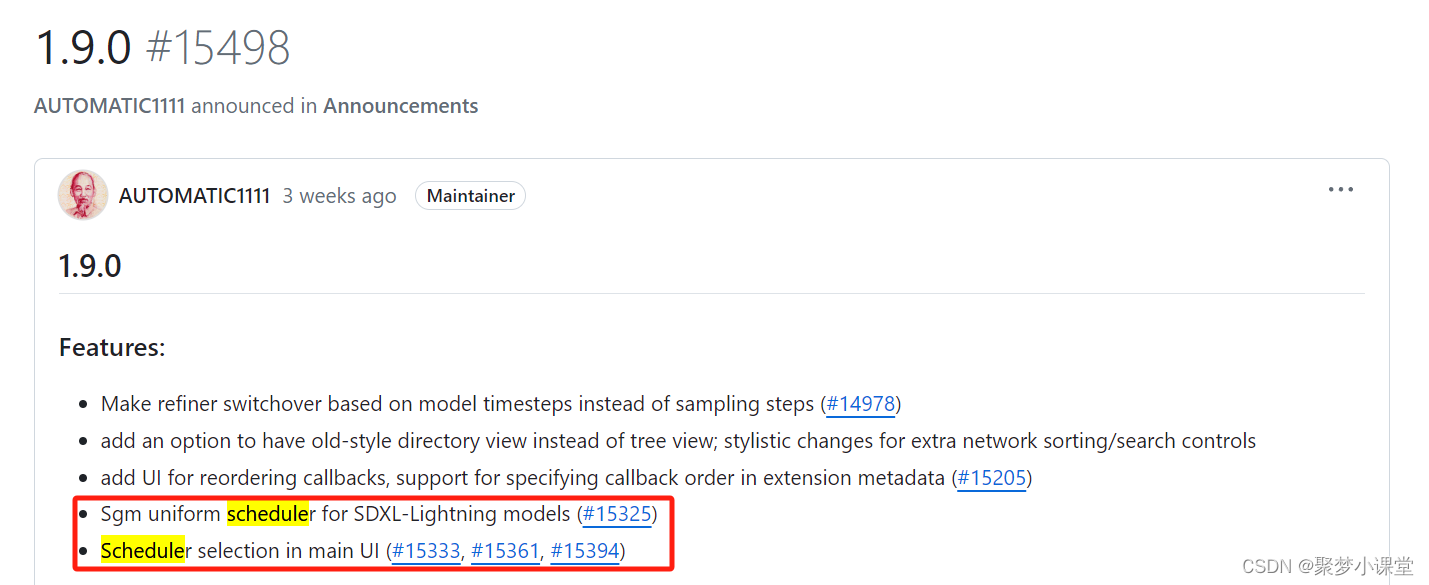Click the large 1.9.0 page title
This screenshot has width=1429, height=585.
tap(83, 48)
